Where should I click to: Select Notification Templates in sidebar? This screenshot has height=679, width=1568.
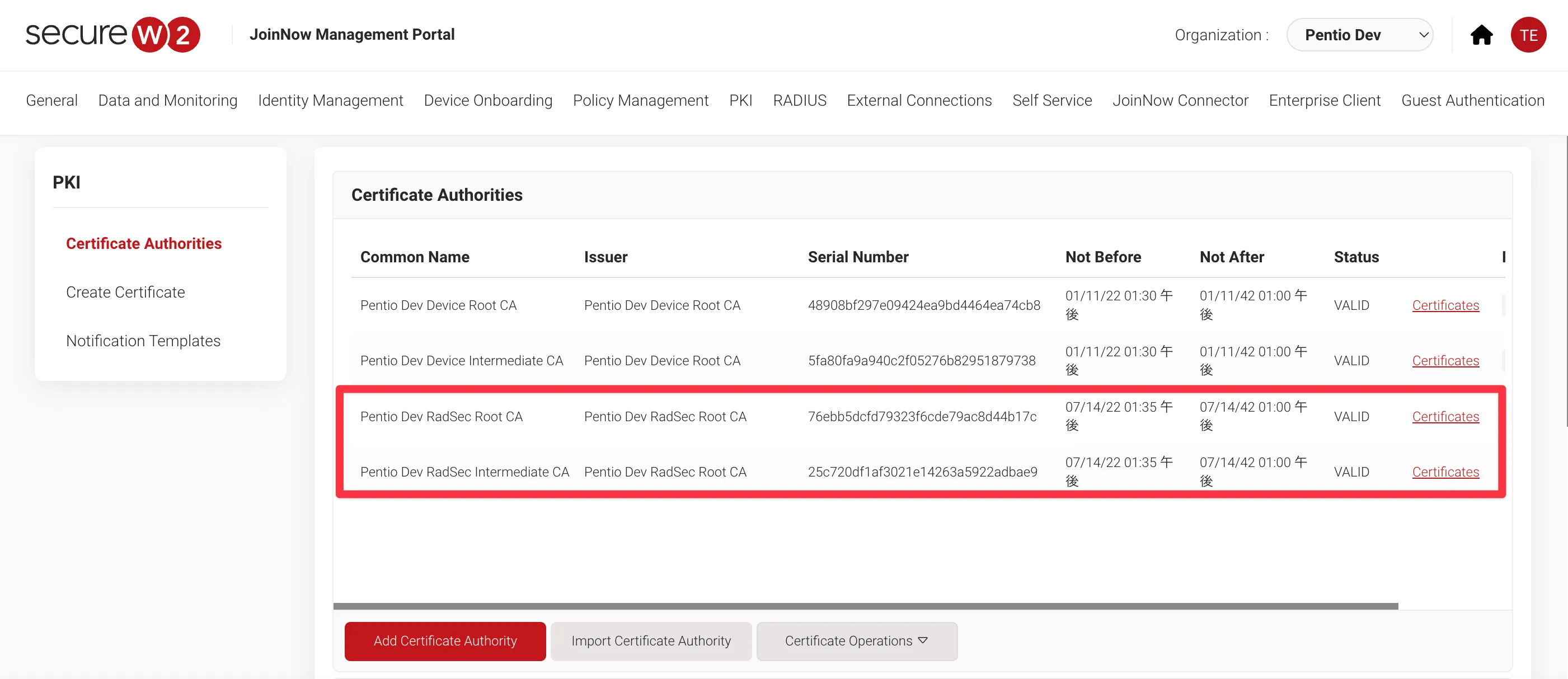(x=143, y=341)
